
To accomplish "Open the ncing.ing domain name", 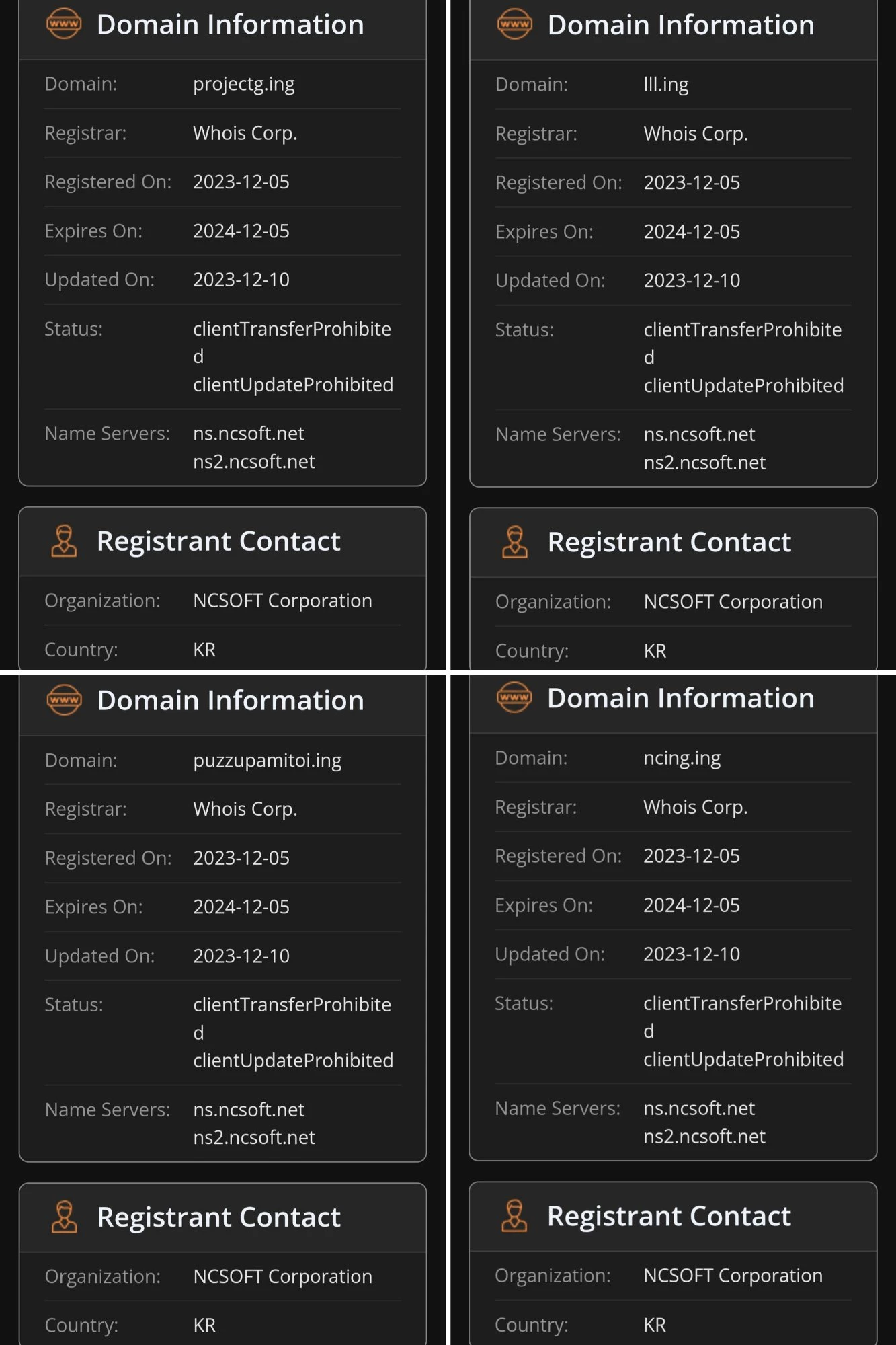I will click(x=682, y=758).
